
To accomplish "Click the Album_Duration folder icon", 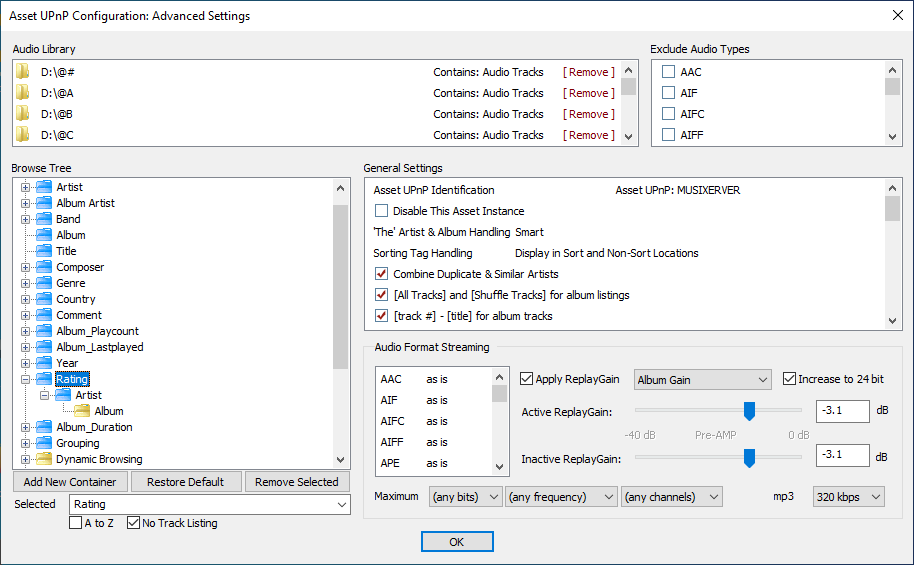I will [44, 427].
